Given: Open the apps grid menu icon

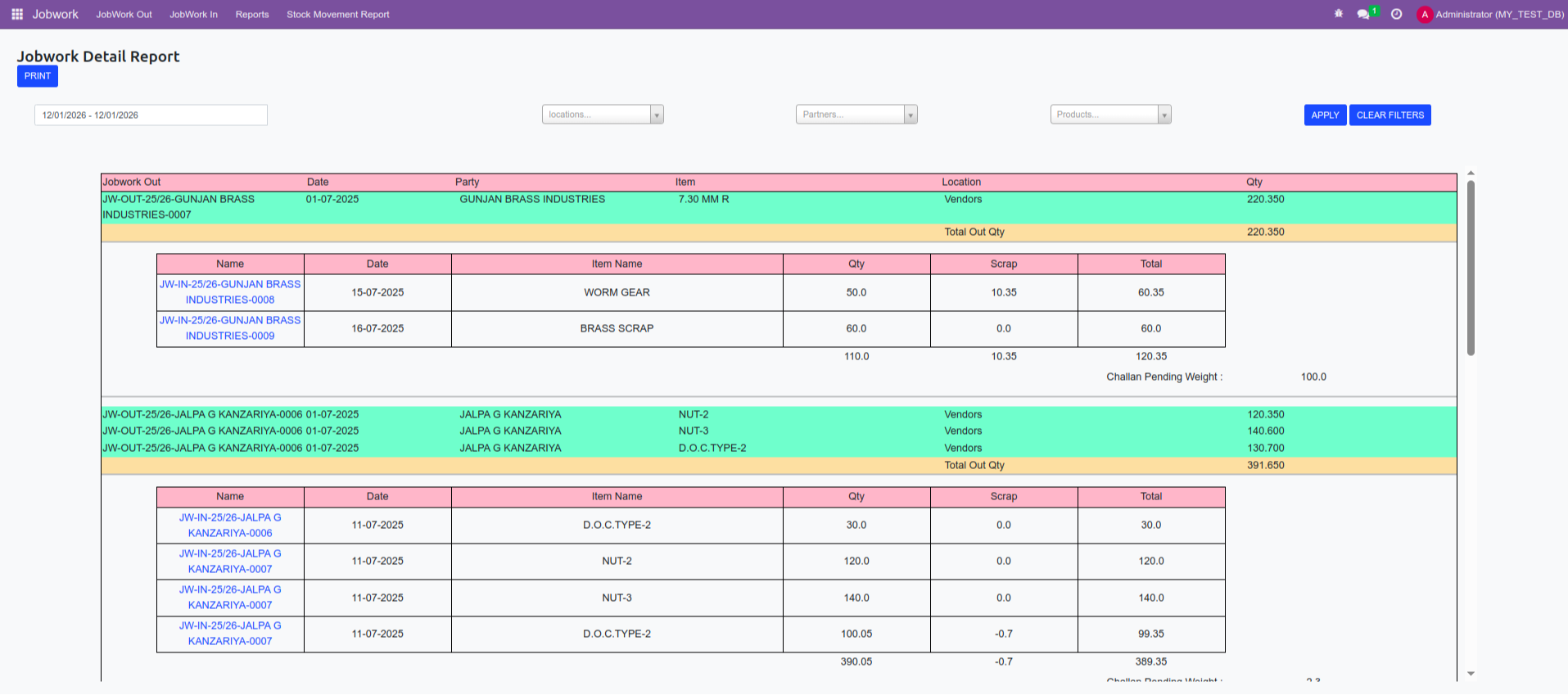Looking at the screenshot, I should (x=17, y=14).
